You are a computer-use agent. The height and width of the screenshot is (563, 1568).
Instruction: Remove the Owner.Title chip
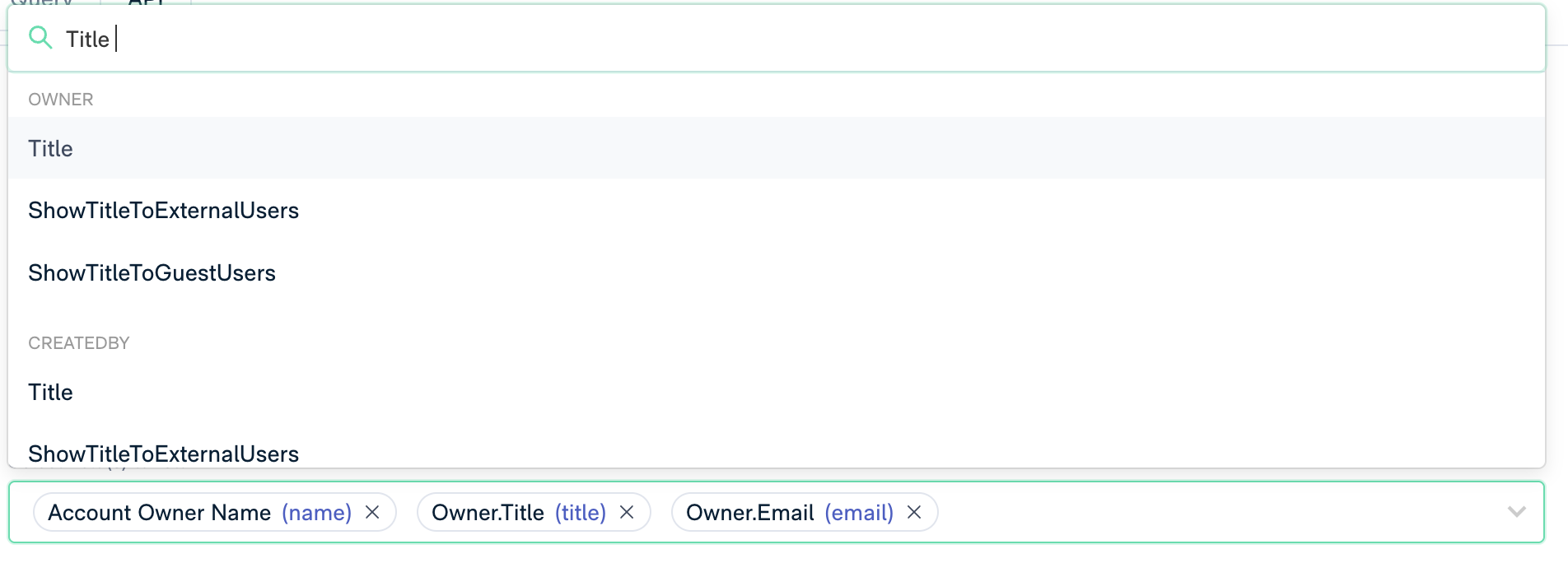[627, 513]
